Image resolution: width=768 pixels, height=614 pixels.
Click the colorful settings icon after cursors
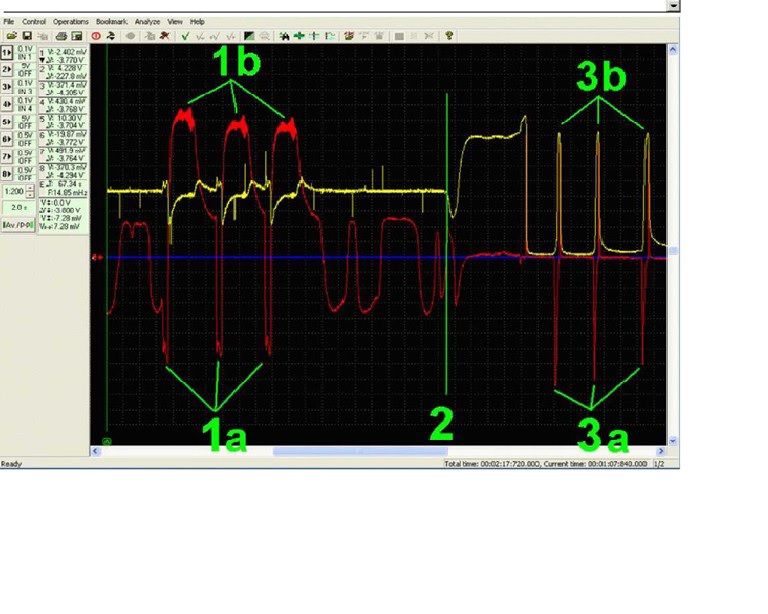349,36
